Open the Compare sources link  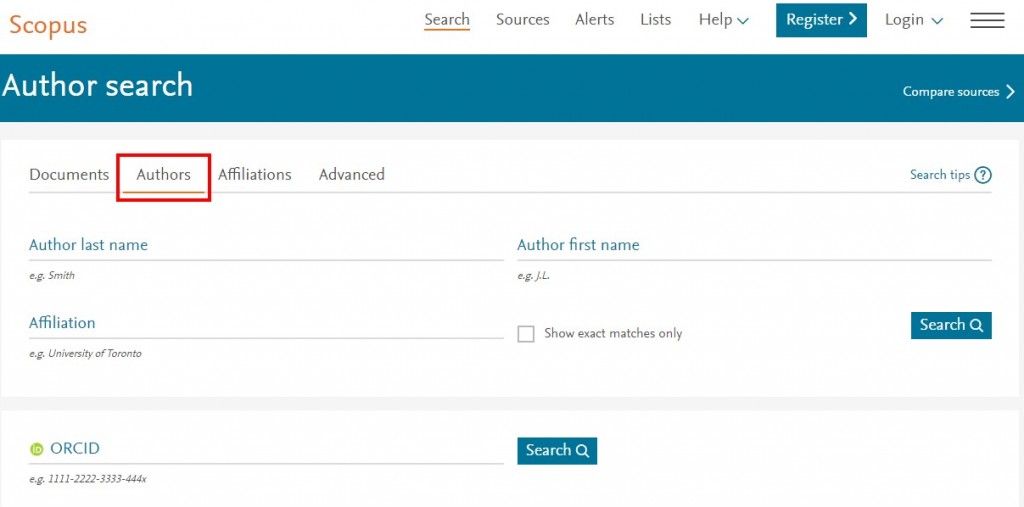coord(959,92)
